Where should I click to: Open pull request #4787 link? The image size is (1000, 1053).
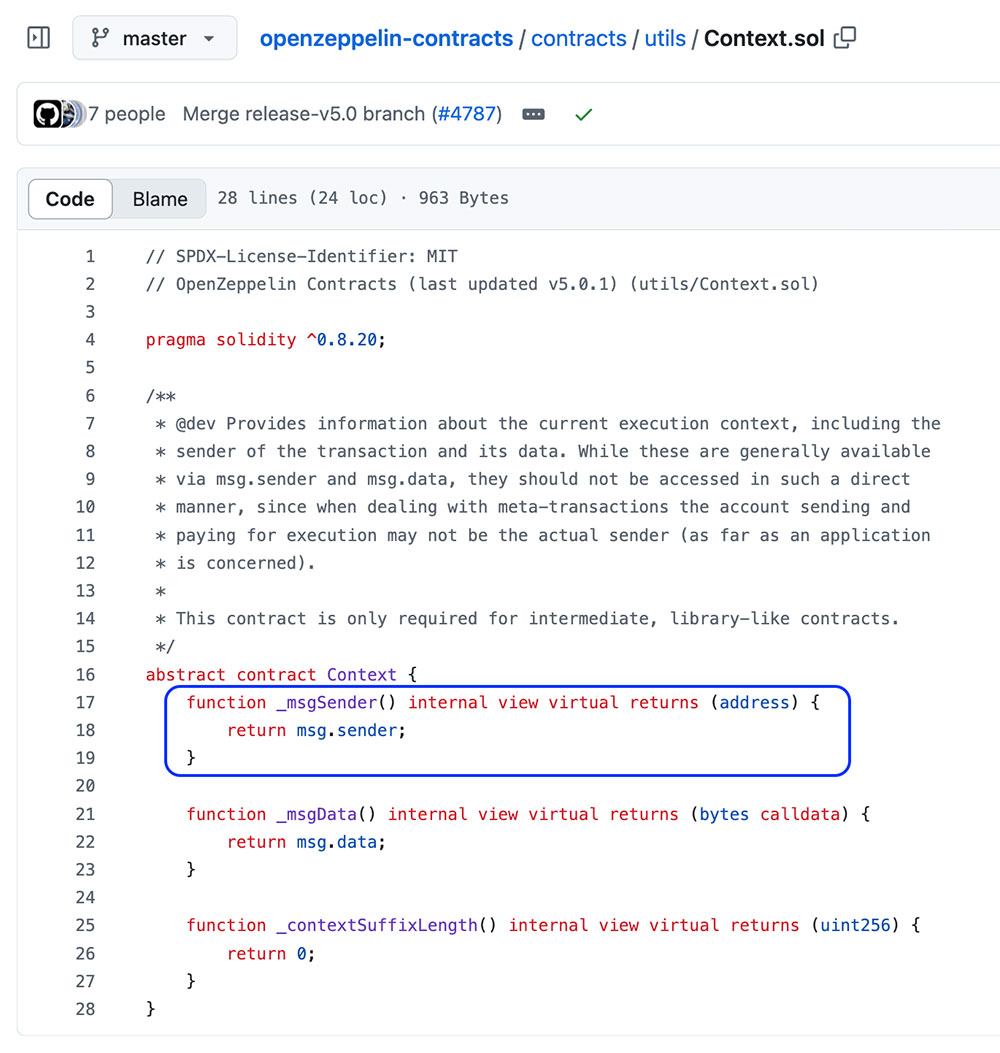(467, 114)
